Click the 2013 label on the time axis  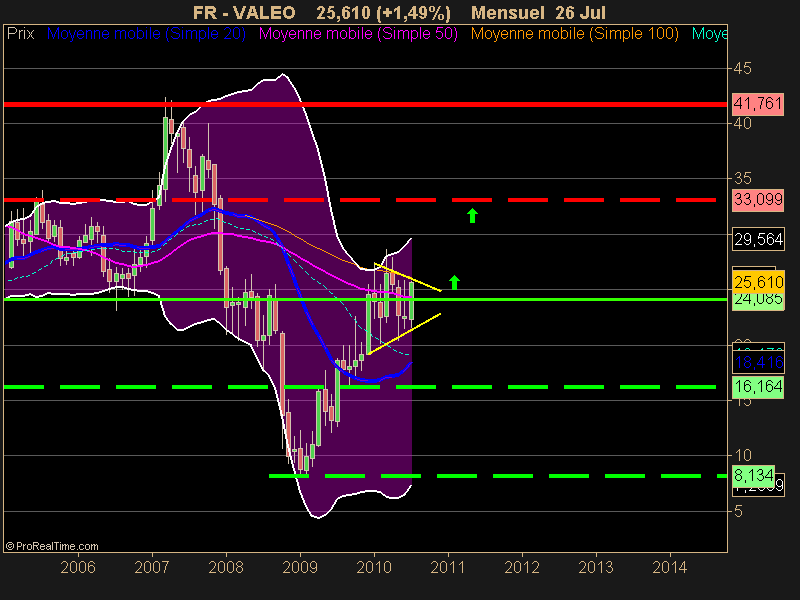point(596,567)
